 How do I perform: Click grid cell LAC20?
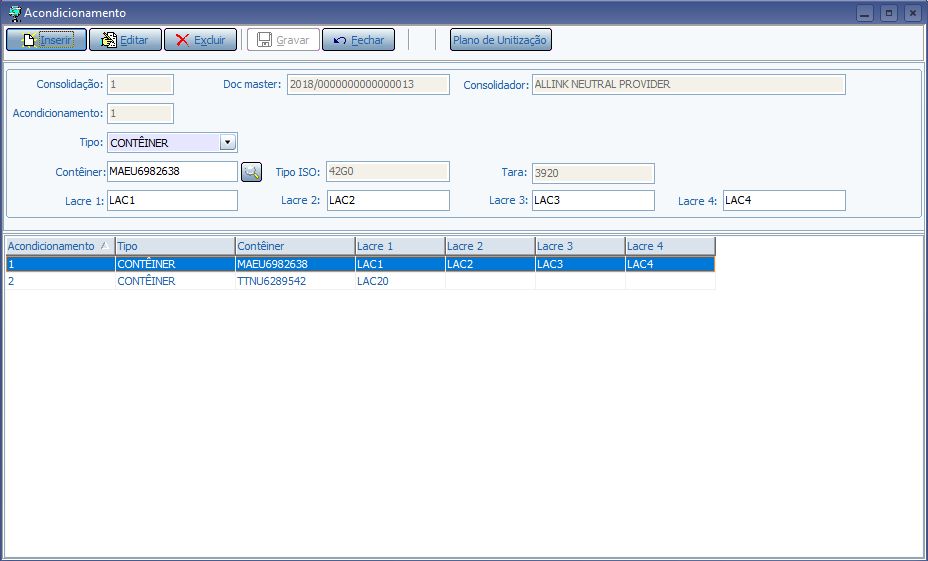pyautogui.click(x=400, y=281)
